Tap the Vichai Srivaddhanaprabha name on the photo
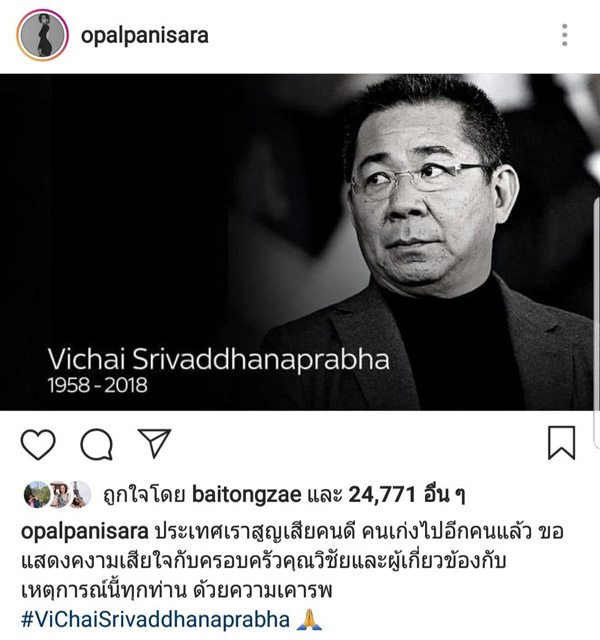The width and height of the screenshot is (600, 640). (219, 359)
